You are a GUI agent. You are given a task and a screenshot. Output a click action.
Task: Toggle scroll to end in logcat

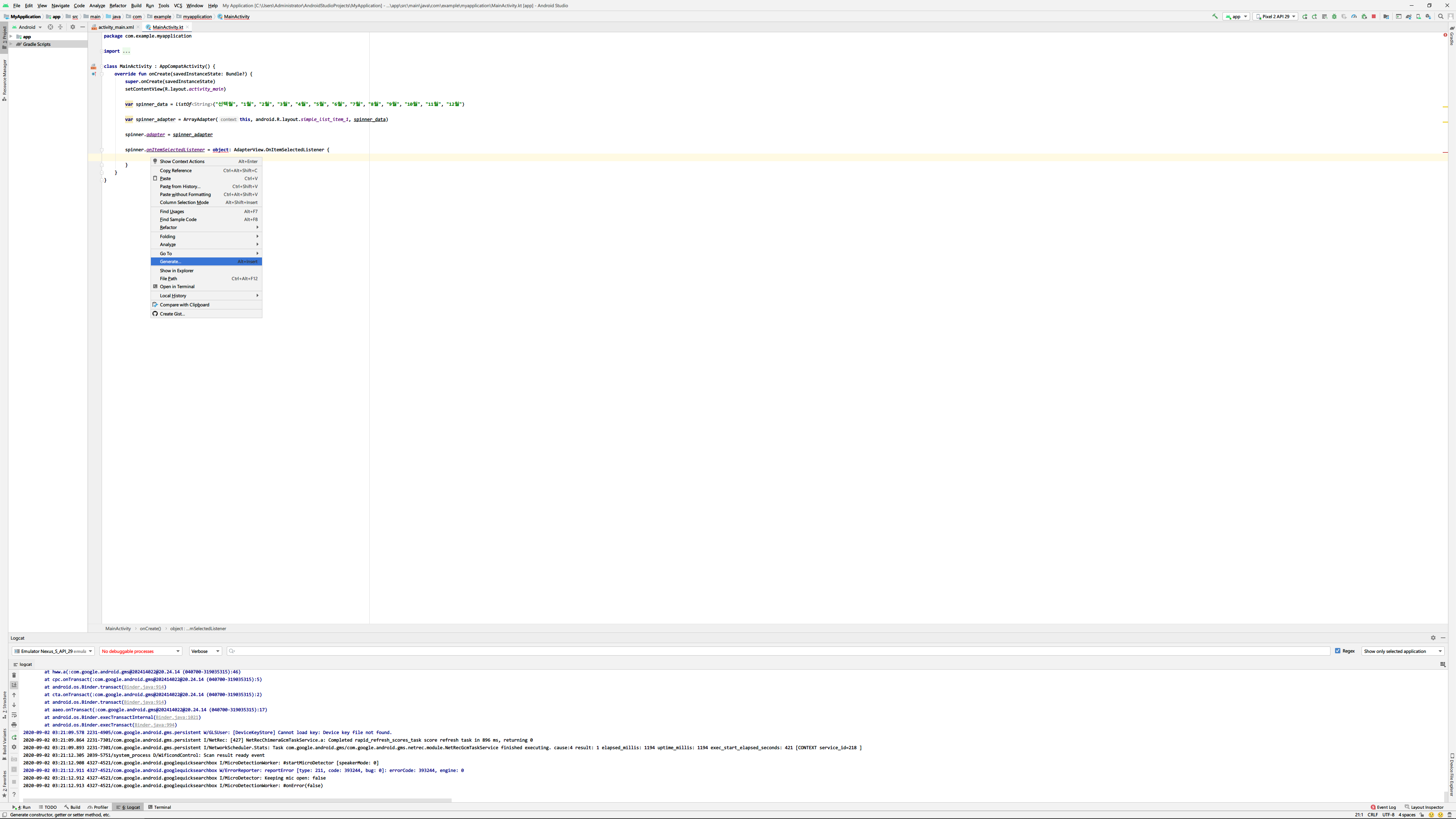[x=14, y=685]
